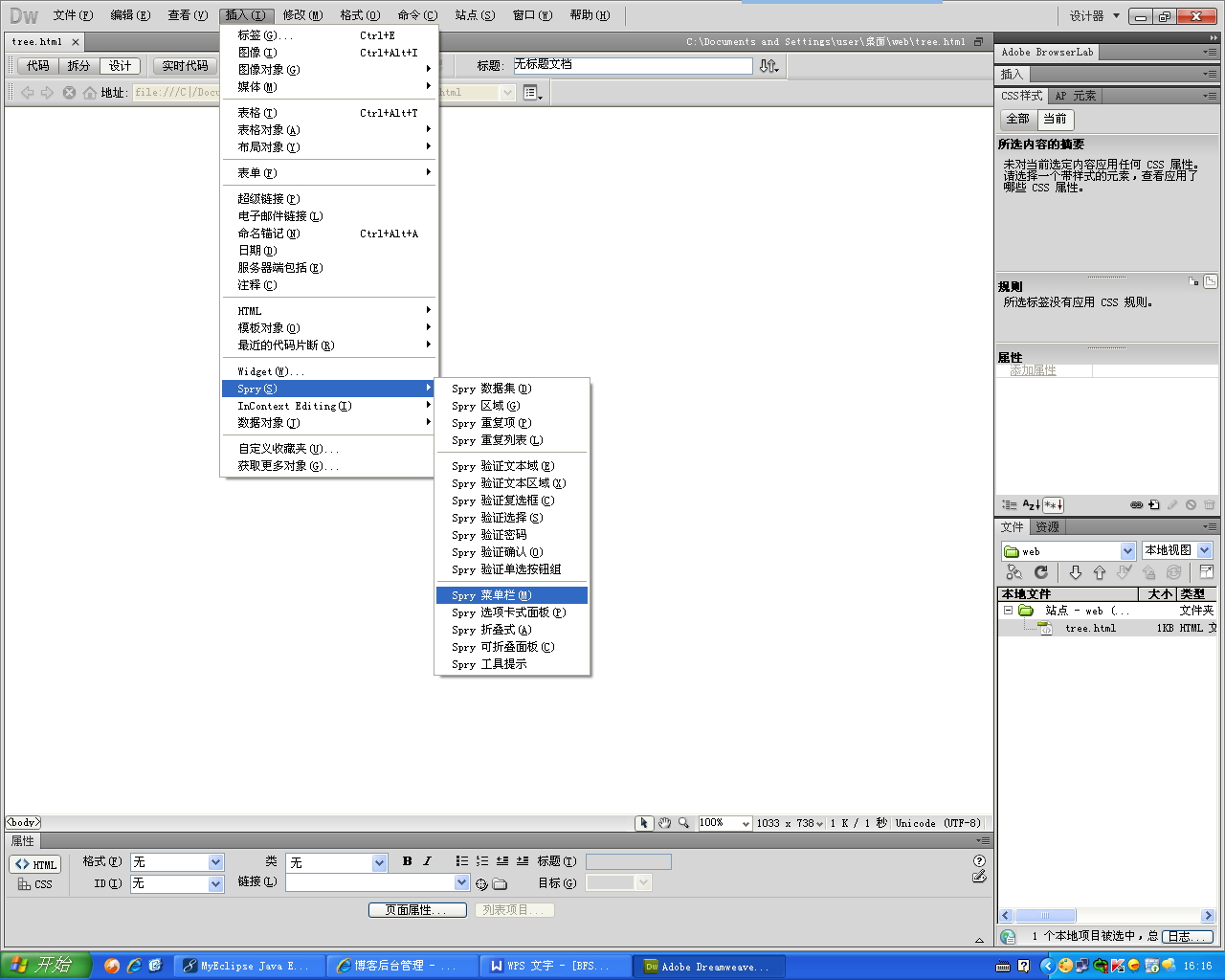Screen dimensions: 1225x980
Task: Show All mode in CSS Styles panel
Action: (1018, 119)
